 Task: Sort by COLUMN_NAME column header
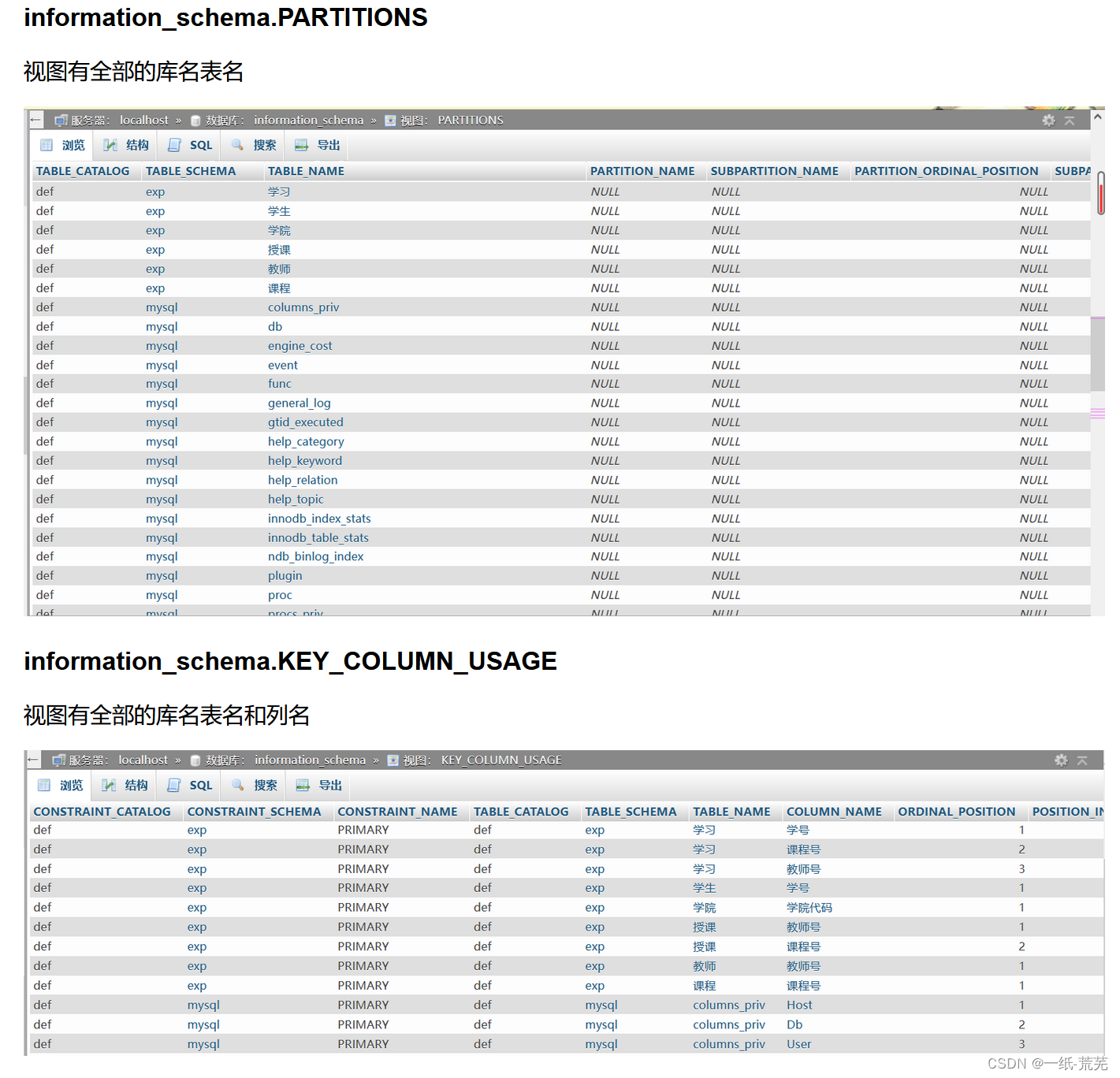point(834,812)
